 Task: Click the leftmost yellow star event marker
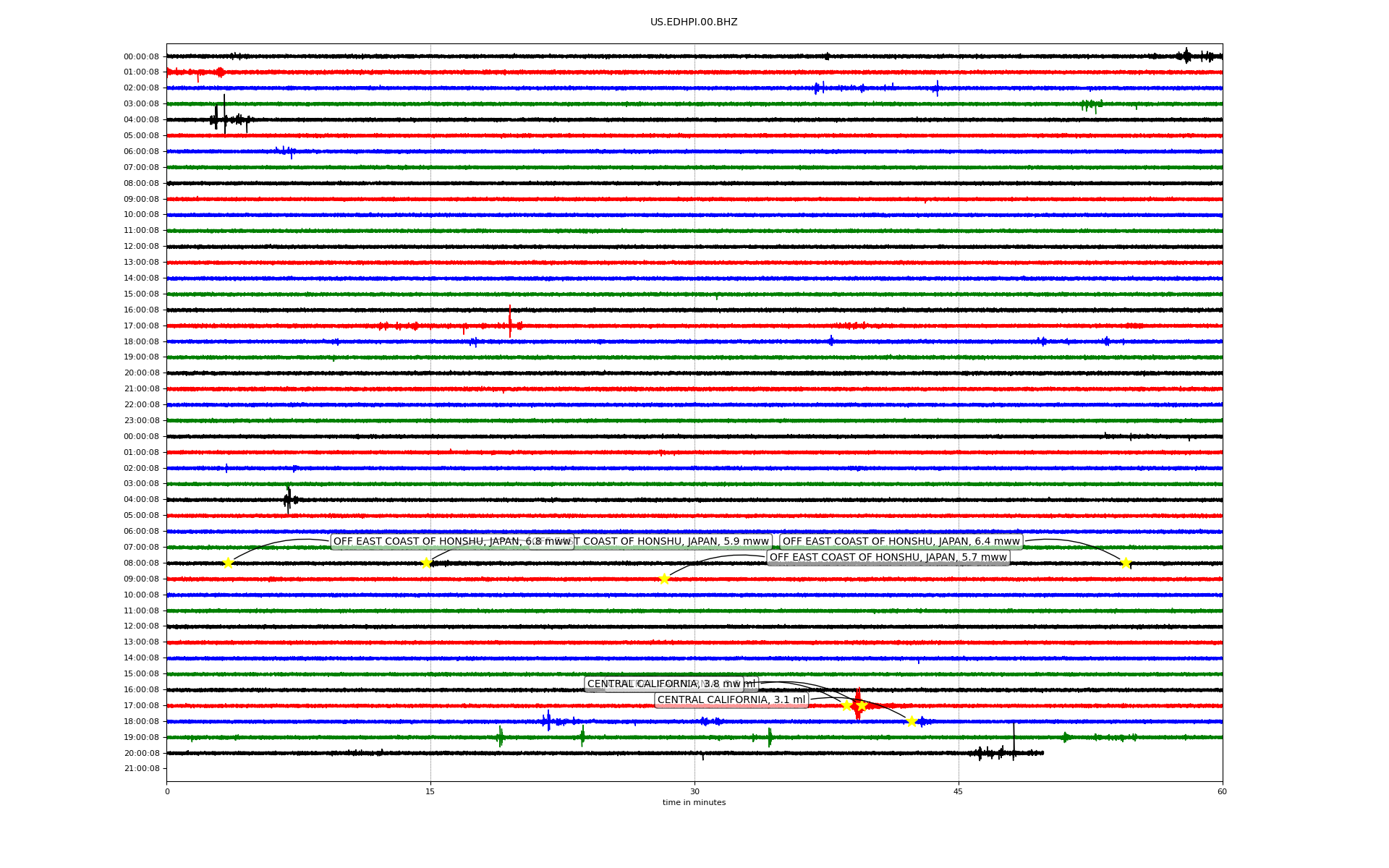pos(228,563)
